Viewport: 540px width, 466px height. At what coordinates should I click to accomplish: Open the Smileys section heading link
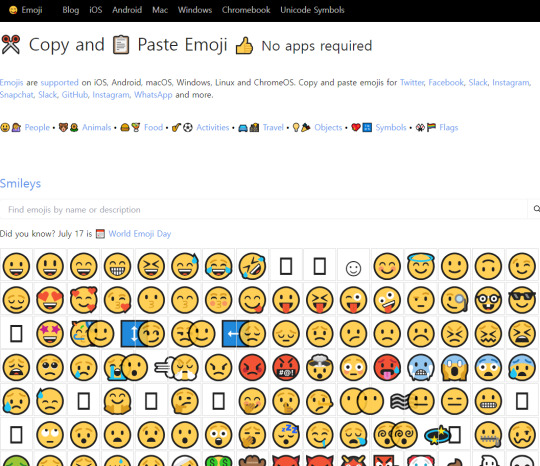(20, 184)
